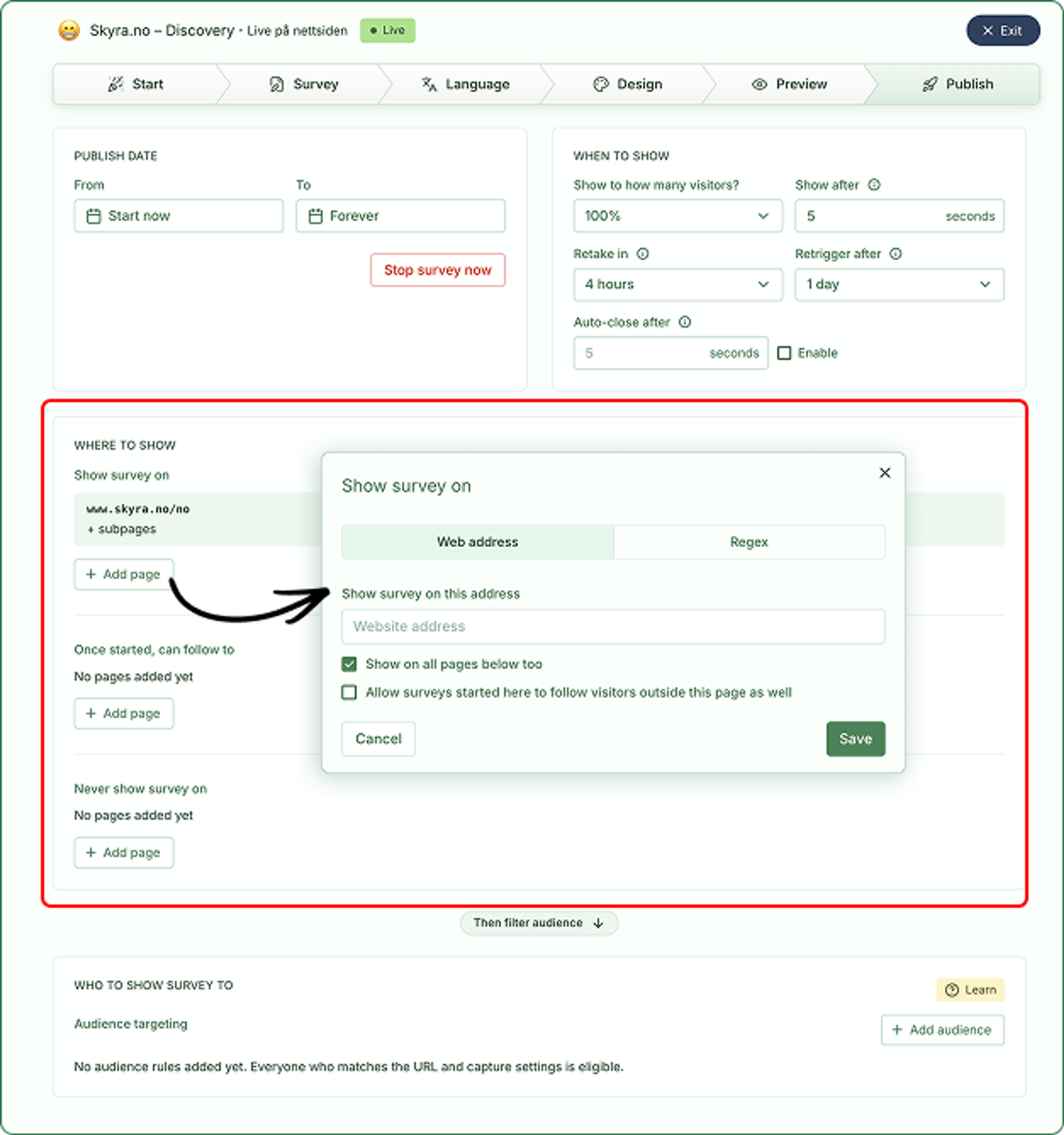Click the palette icon on Design step
The height and width of the screenshot is (1135, 1064).
(x=601, y=84)
